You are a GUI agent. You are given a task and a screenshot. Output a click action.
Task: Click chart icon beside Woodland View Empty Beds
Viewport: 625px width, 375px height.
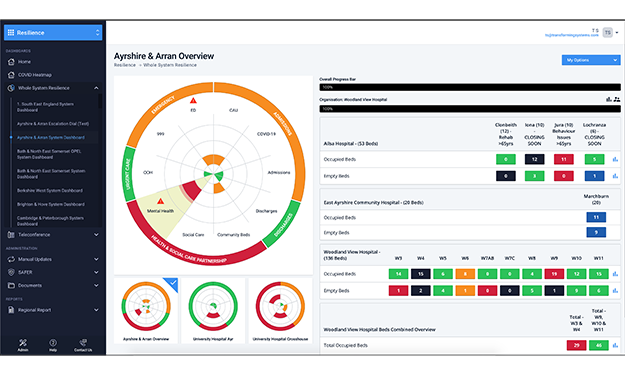pyautogui.click(x=615, y=291)
